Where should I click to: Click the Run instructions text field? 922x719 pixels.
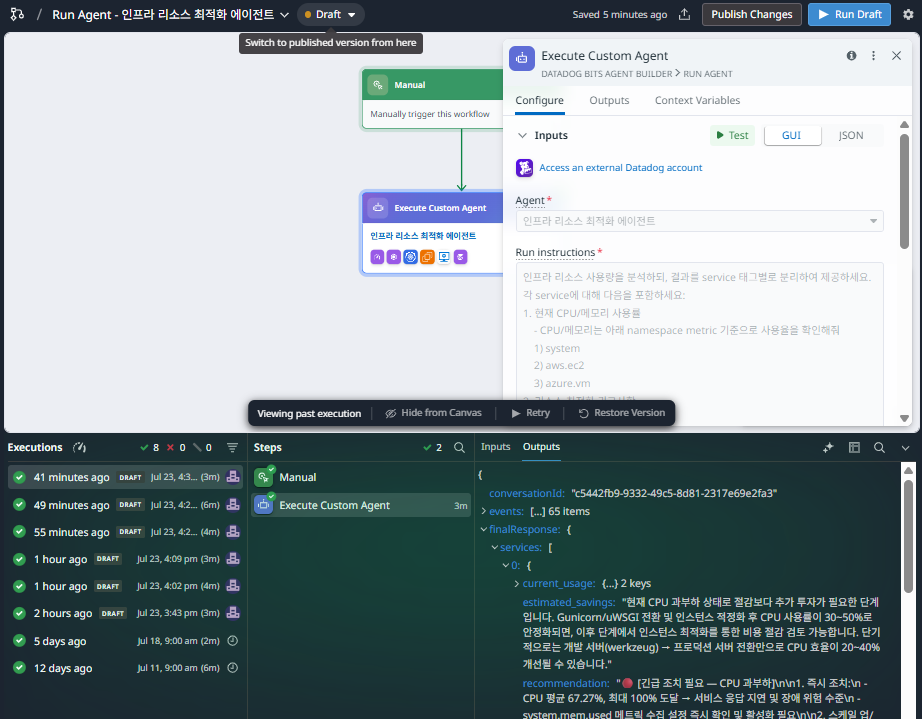(699, 343)
